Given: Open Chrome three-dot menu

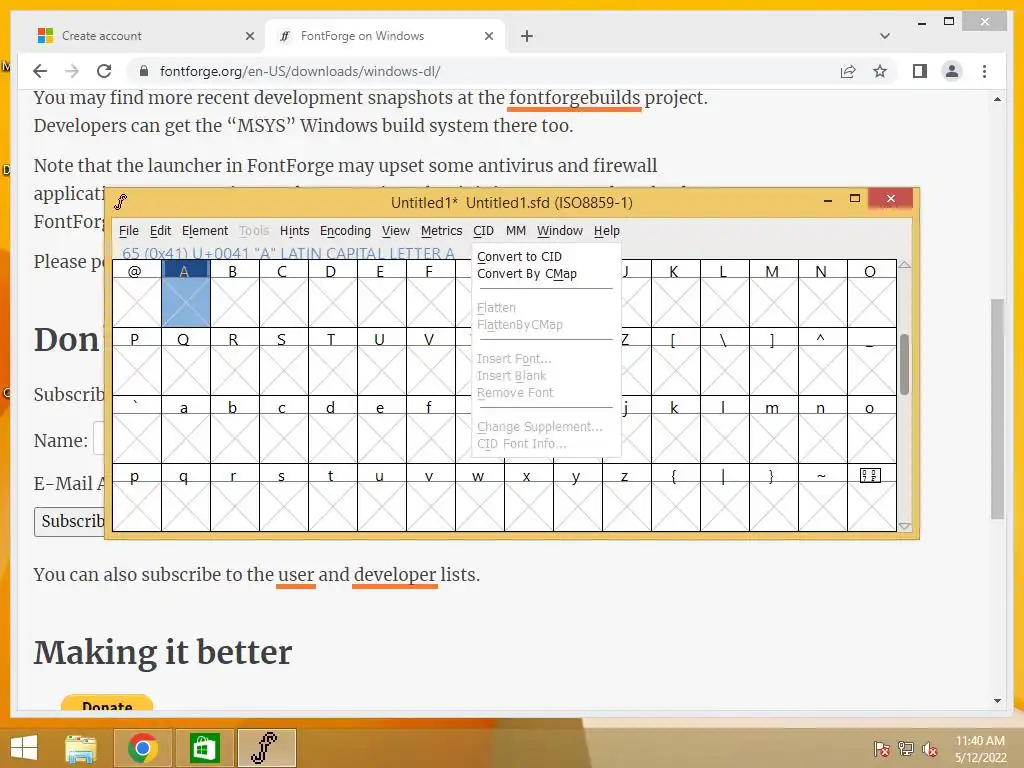Looking at the screenshot, I should [984, 71].
